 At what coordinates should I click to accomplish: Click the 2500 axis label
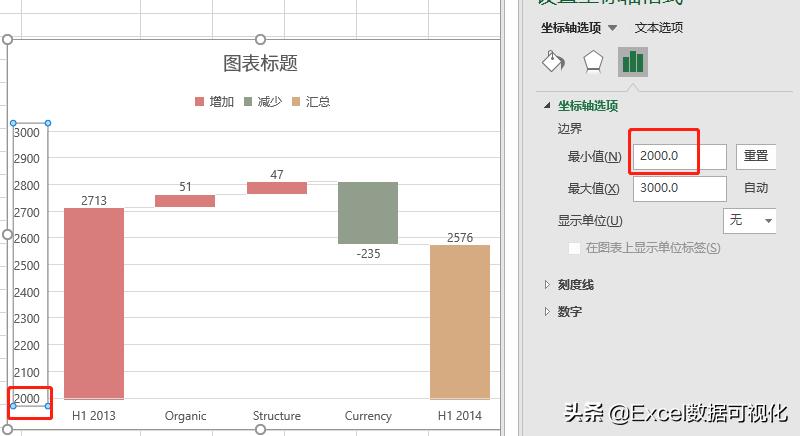pos(27,266)
